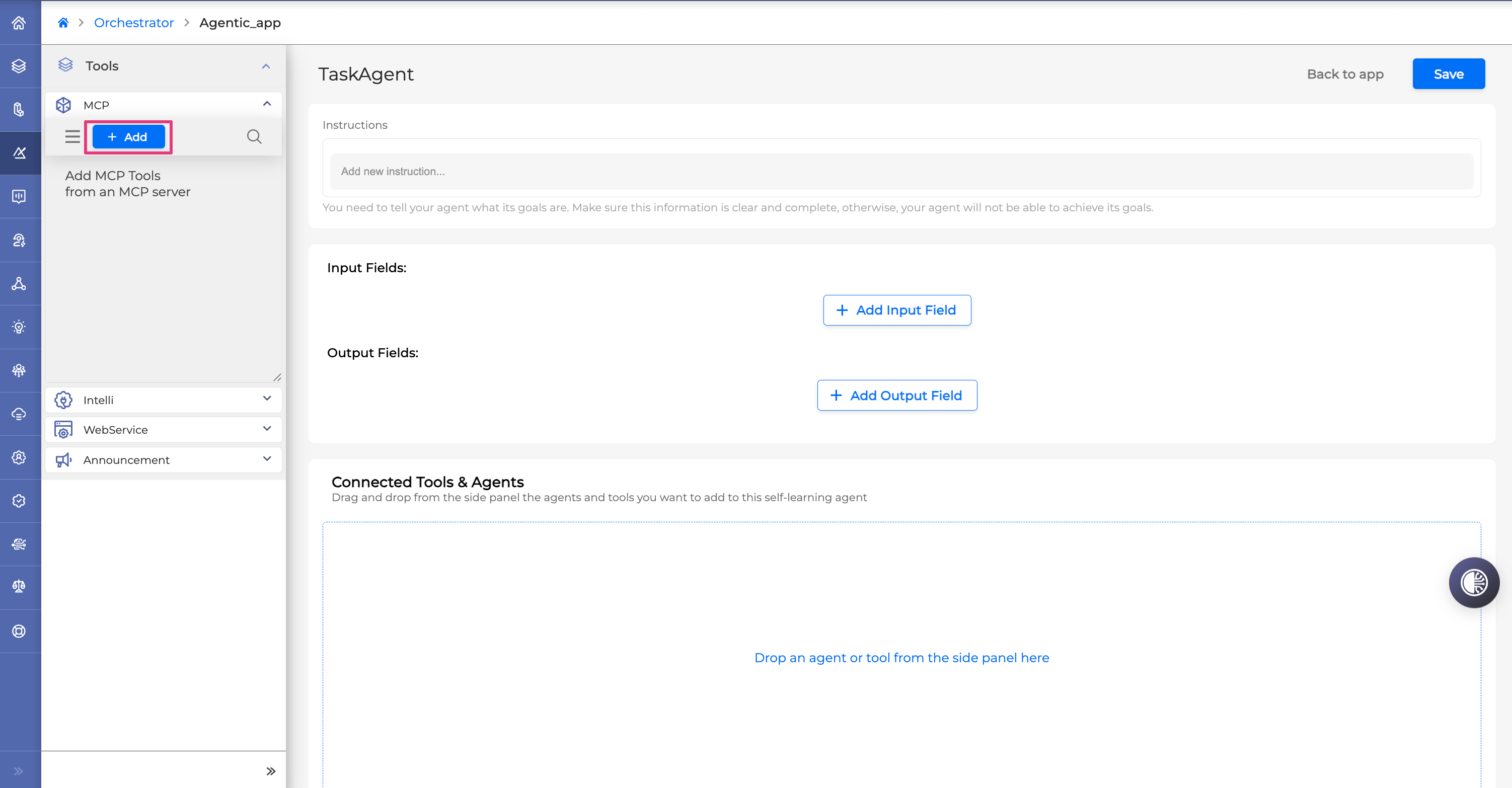The image size is (1512, 788).
Task: Click the layers stack icon in sidebar
Action: tap(19, 66)
